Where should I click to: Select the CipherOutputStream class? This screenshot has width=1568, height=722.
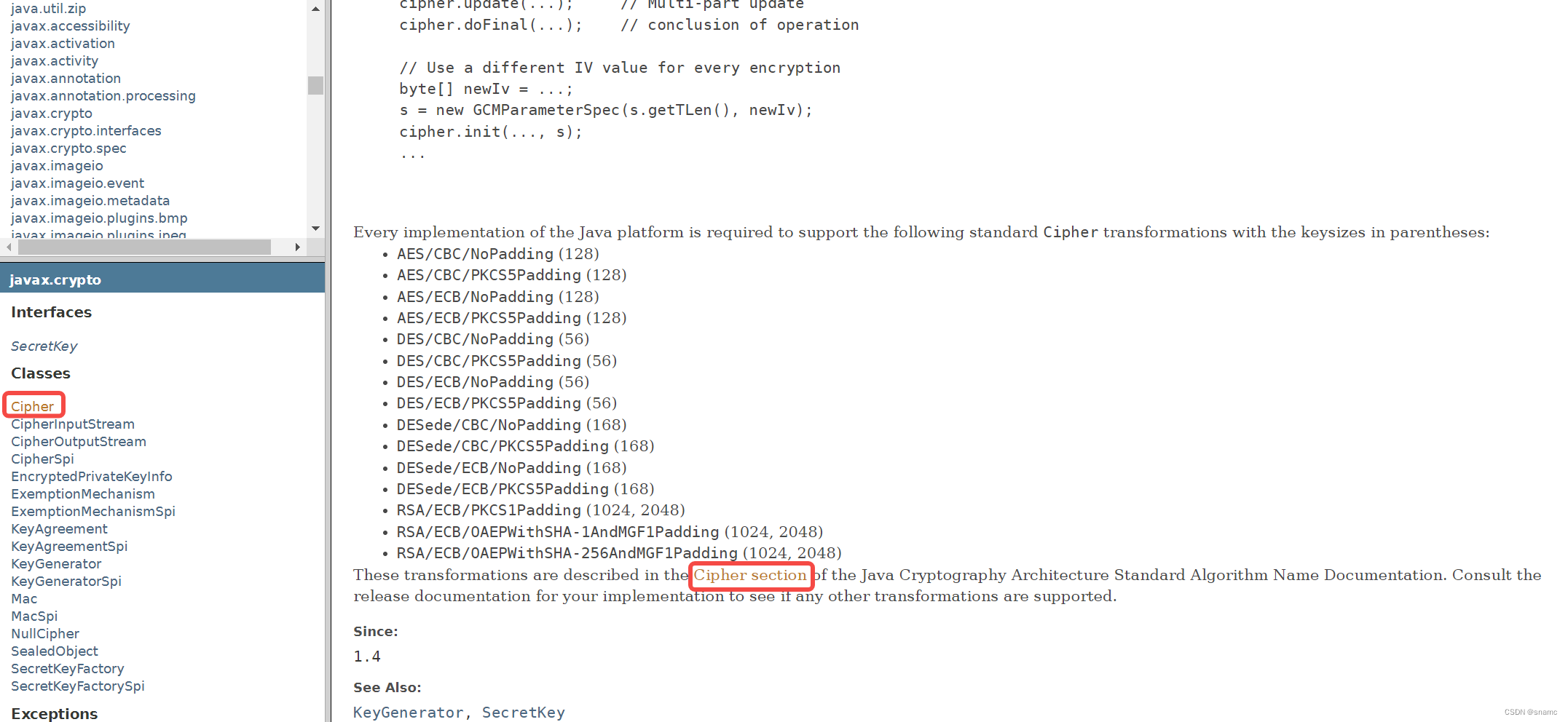point(78,441)
